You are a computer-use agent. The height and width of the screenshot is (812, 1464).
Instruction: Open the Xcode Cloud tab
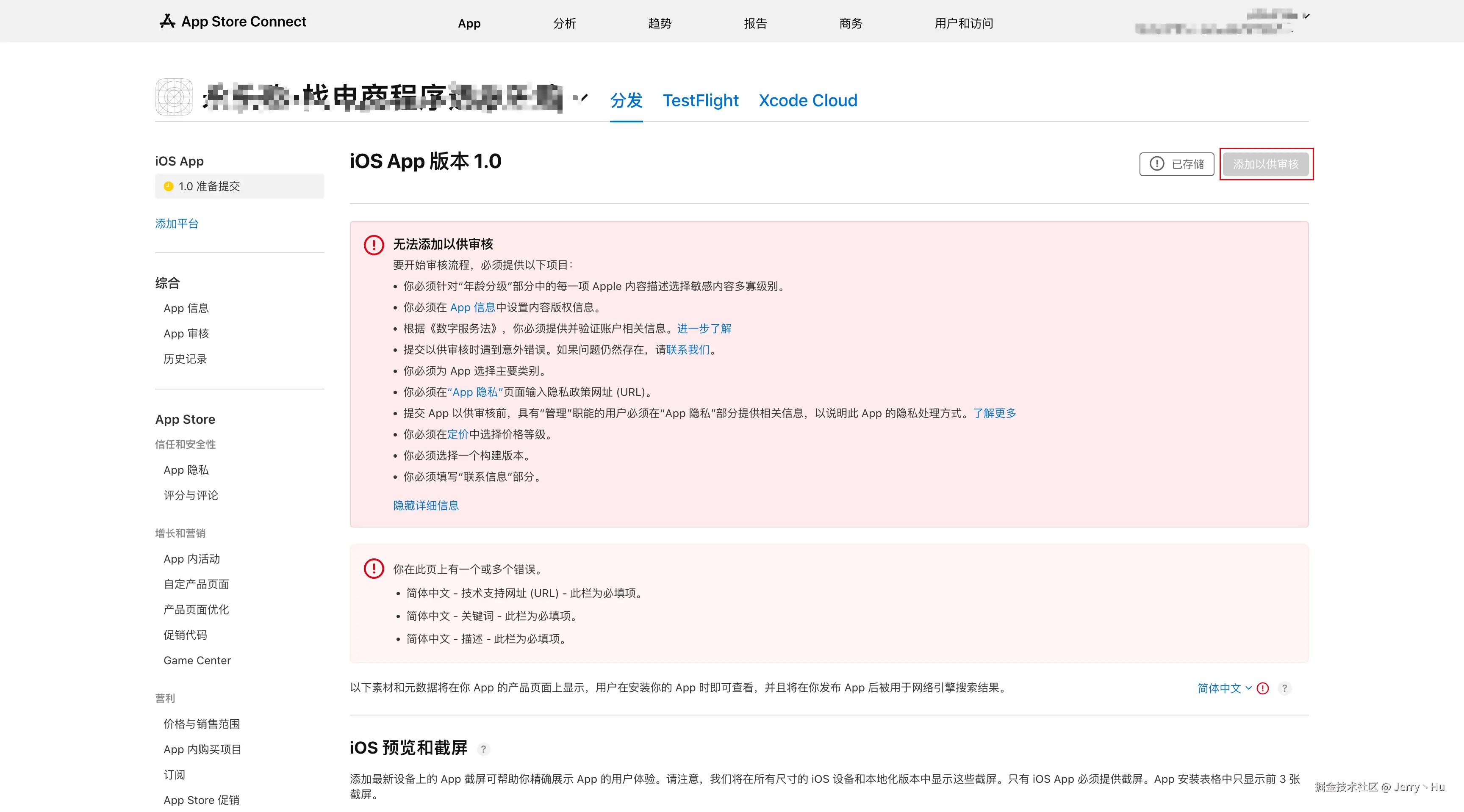[807, 100]
